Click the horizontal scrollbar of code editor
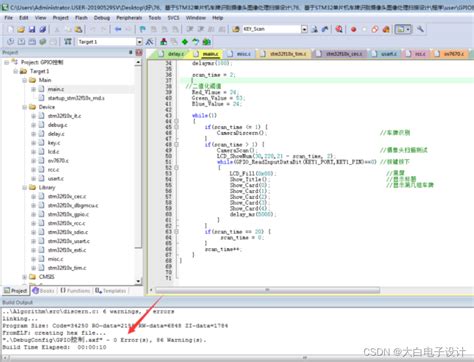Screen dimensions: 474x362 (x=267, y=290)
